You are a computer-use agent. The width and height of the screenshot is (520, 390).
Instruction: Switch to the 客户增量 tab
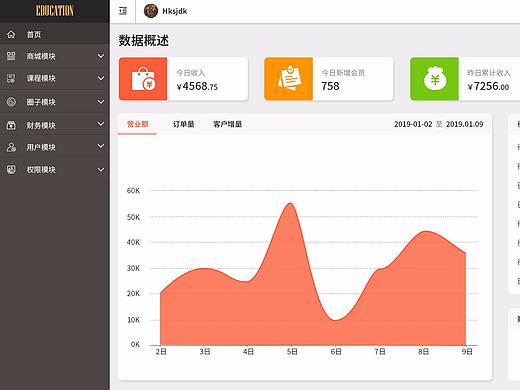[x=228, y=124]
